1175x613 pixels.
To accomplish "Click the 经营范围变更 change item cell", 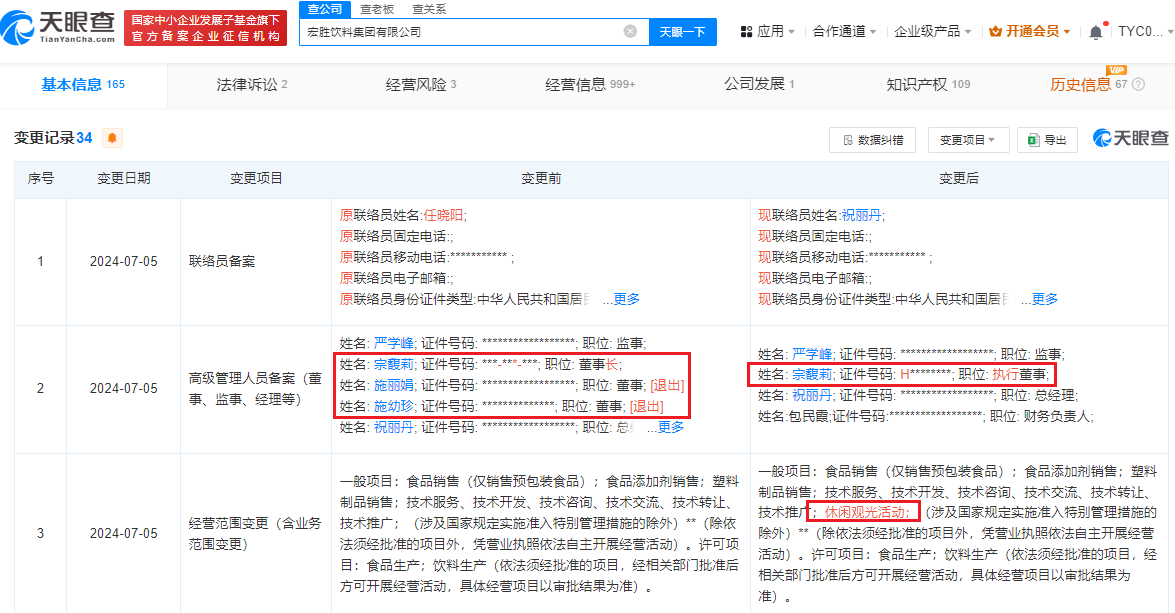I will coord(256,534).
